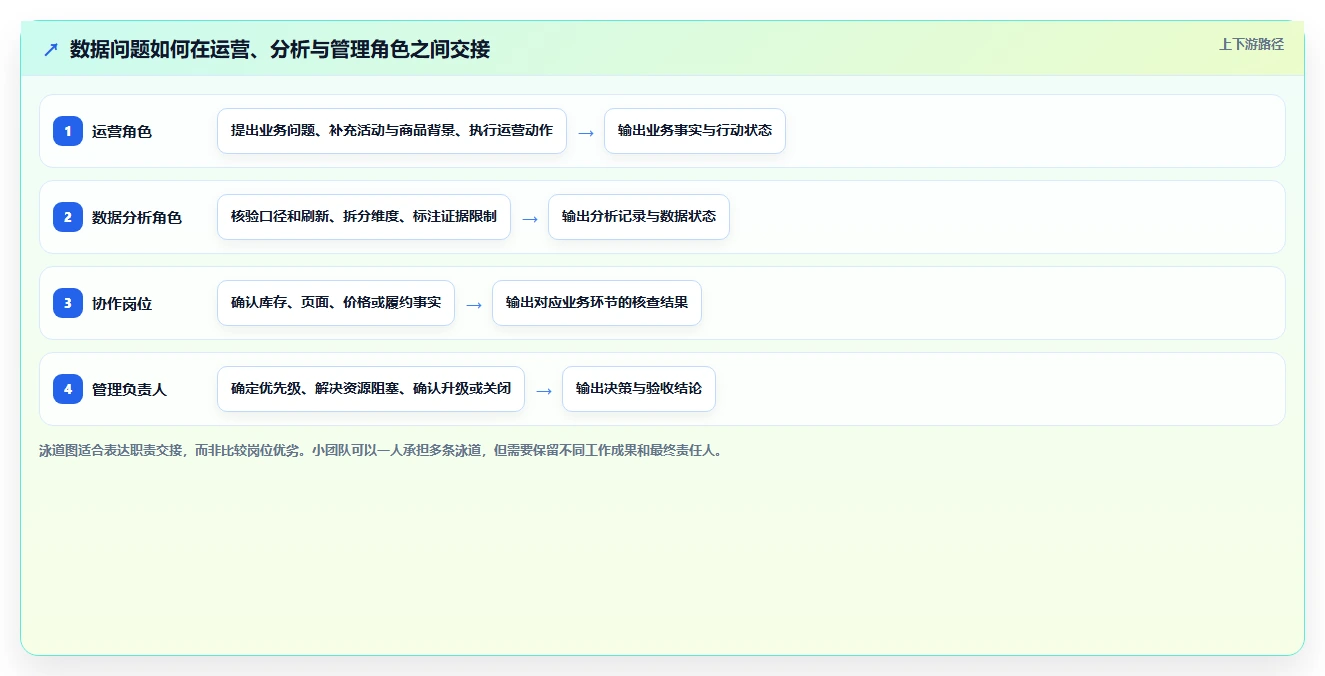Click the number 2 badge for 数据分析角色
1325x676 pixels.
(68, 217)
